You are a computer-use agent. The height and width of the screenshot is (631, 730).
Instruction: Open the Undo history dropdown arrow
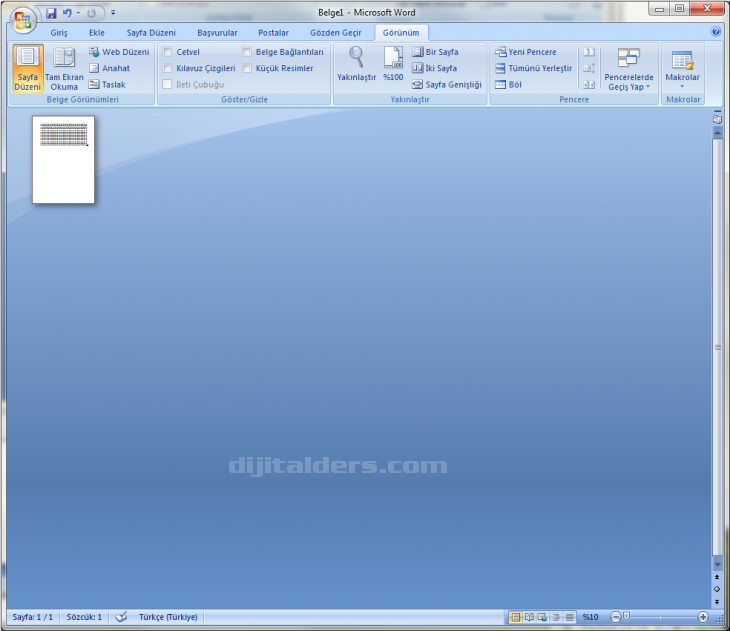pos(78,13)
